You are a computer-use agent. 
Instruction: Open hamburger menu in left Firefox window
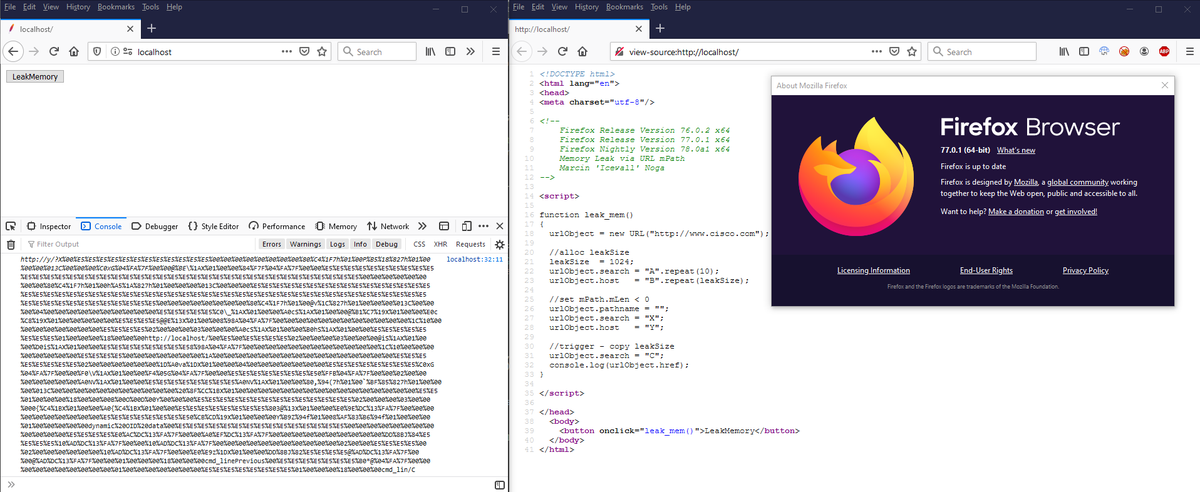click(x=494, y=51)
